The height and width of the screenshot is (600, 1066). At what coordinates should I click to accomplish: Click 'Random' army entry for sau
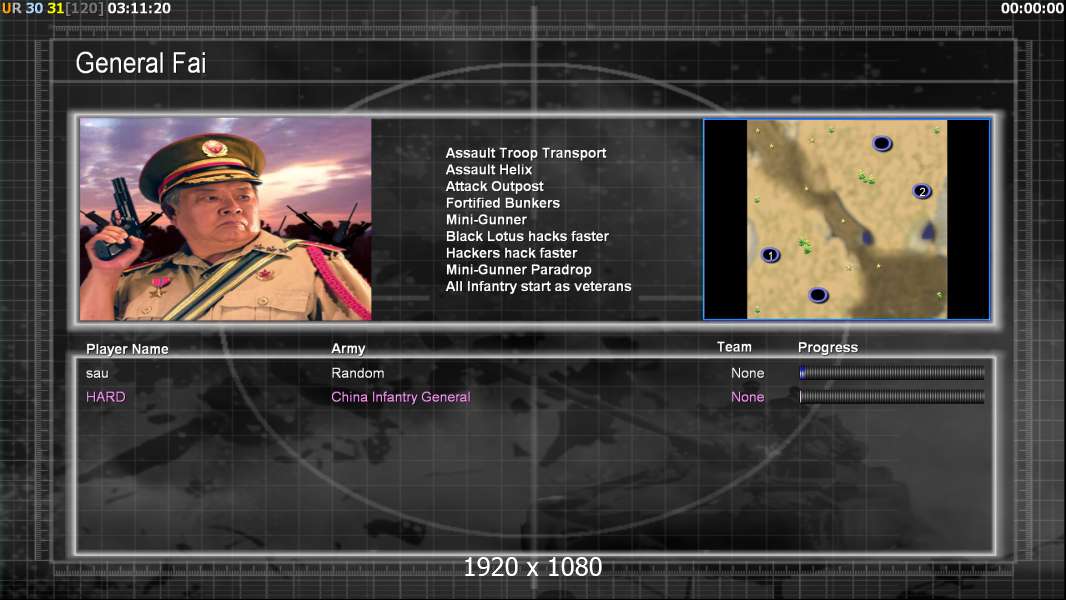point(358,373)
